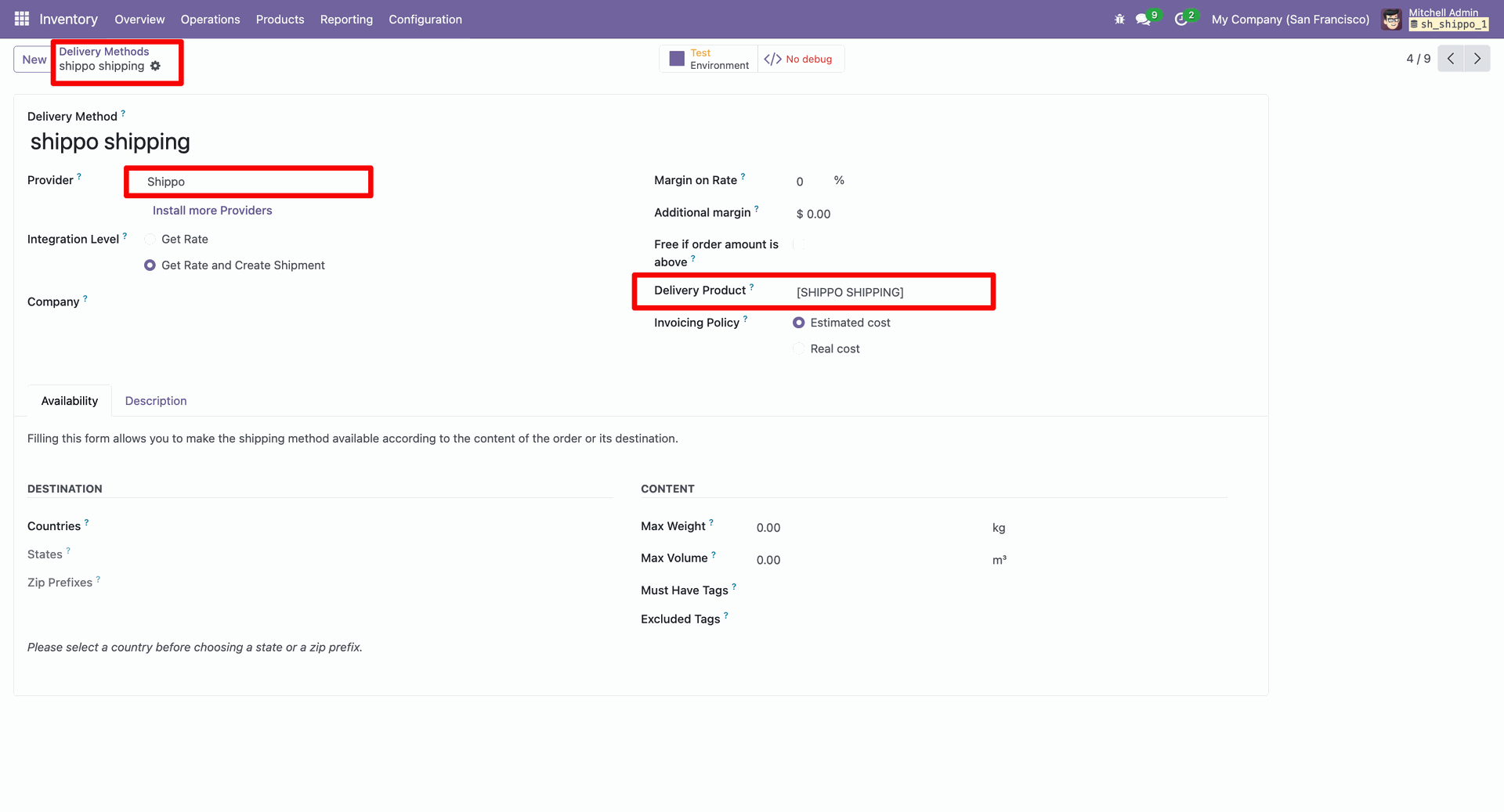Viewport: 1504px width, 812px height.
Task: Open the Must Have Tags selection field
Action: point(991,591)
